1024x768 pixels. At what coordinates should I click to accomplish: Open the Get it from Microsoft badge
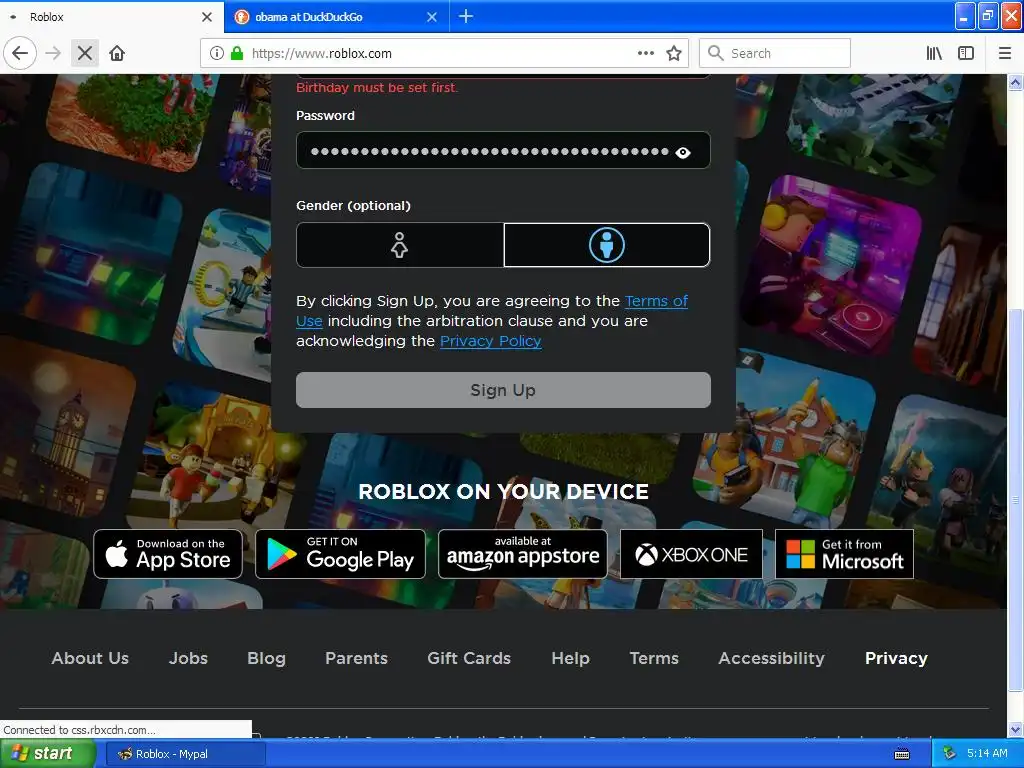pyautogui.click(x=844, y=554)
